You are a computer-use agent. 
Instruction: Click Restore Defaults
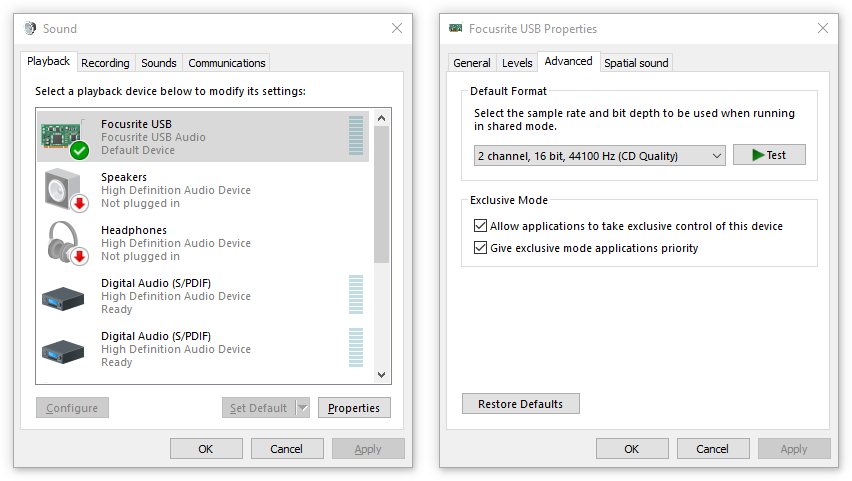tap(521, 404)
